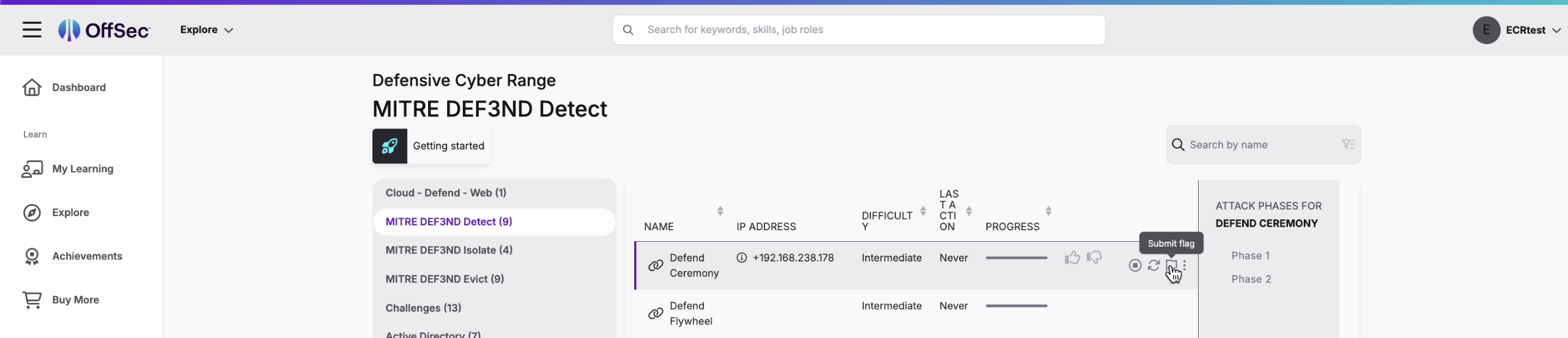Expand the Explore dropdown
Screen dimensions: 1568x338
point(207,29)
